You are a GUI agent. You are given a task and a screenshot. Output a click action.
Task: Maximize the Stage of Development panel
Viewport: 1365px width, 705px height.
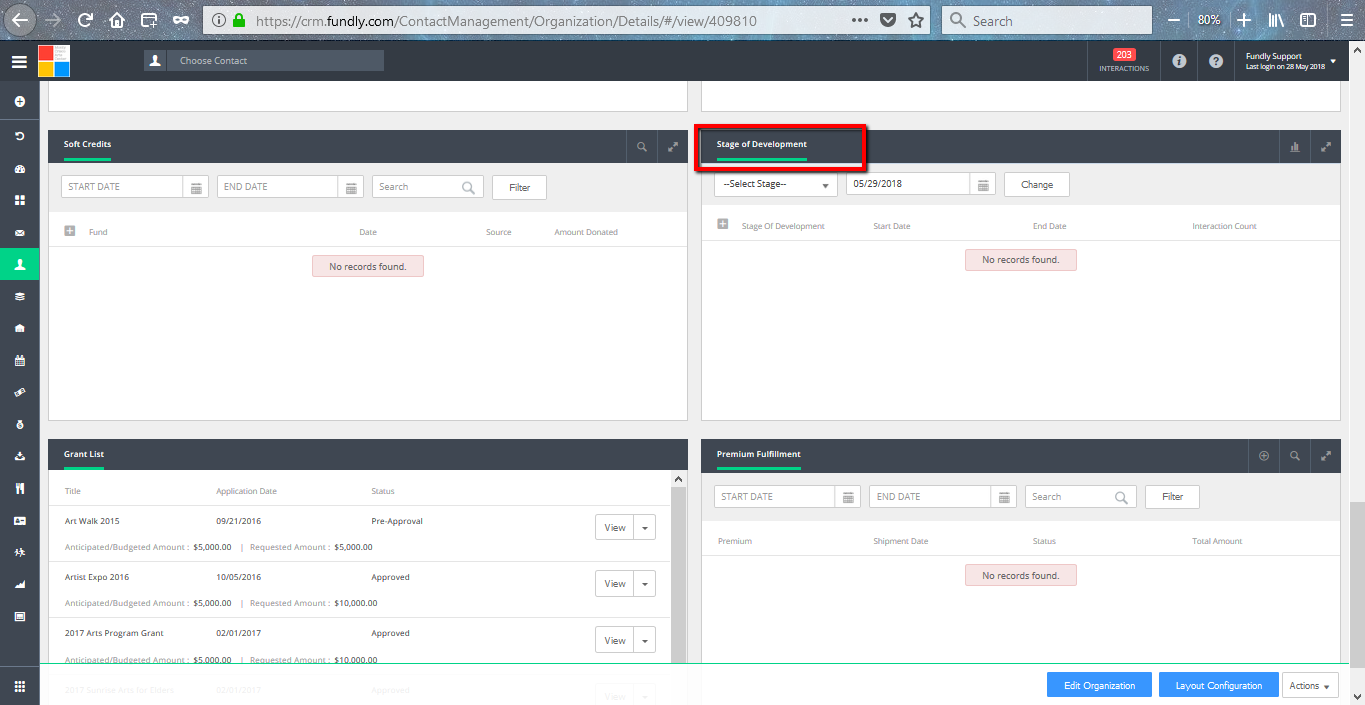coord(1325,147)
